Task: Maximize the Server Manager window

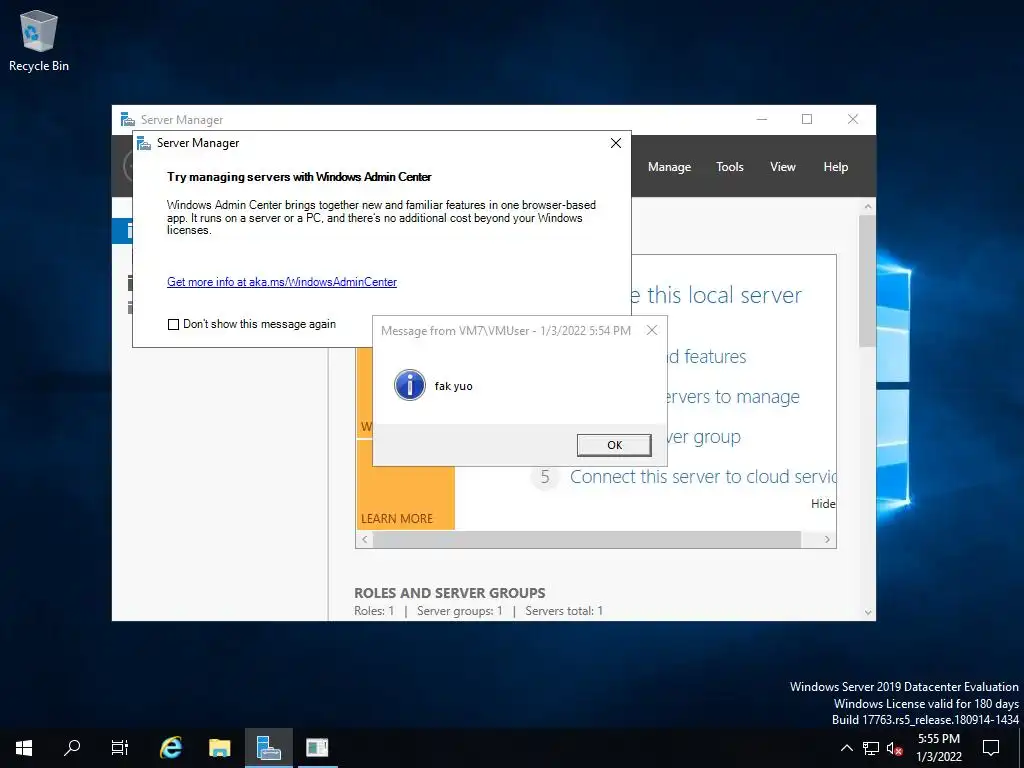Action: (x=807, y=119)
